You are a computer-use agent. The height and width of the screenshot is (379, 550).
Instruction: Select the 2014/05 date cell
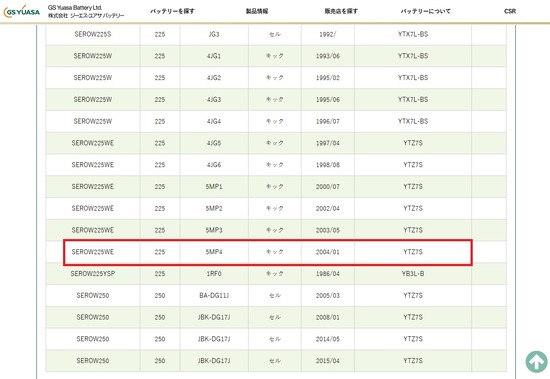(x=328, y=339)
